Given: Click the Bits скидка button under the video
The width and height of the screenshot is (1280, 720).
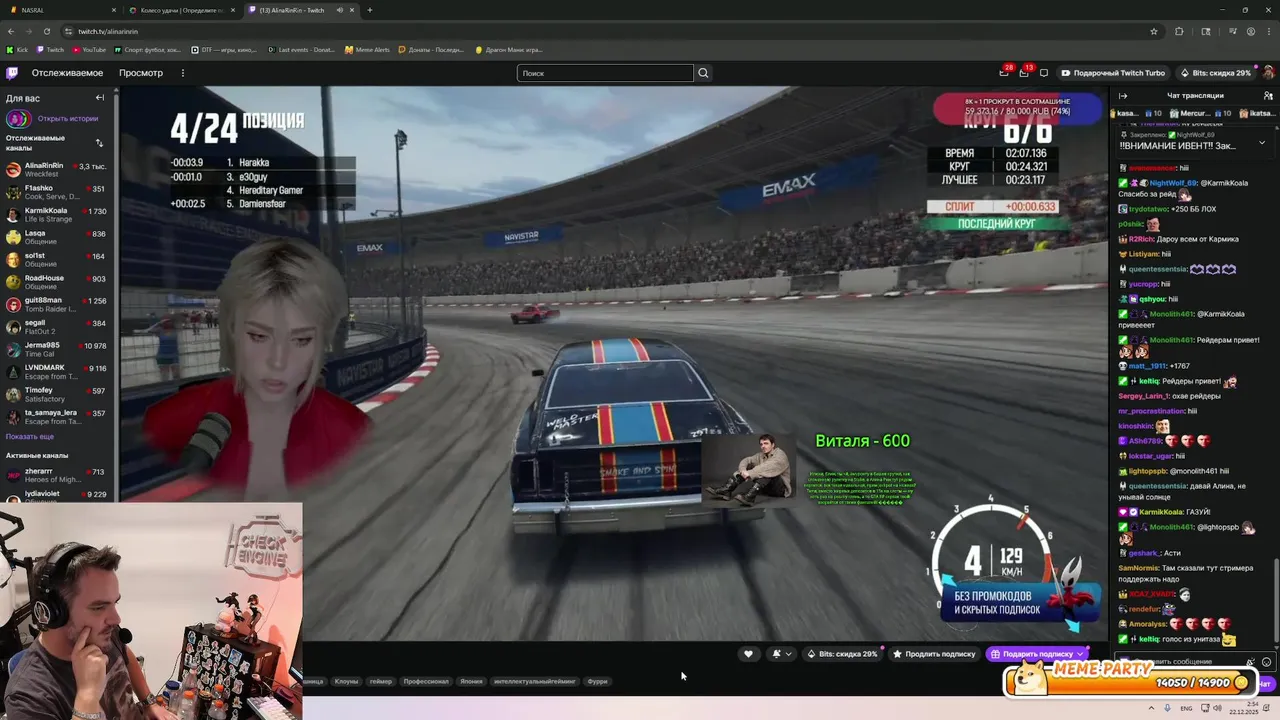Looking at the screenshot, I should (842, 654).
